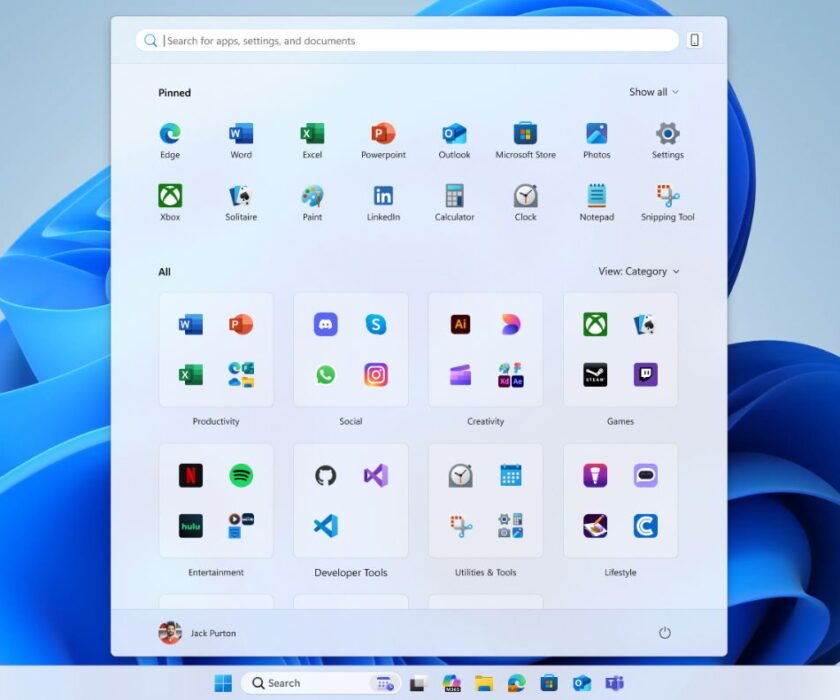Open pinned Snipping Tool app
840x700 pixels.
668,196
